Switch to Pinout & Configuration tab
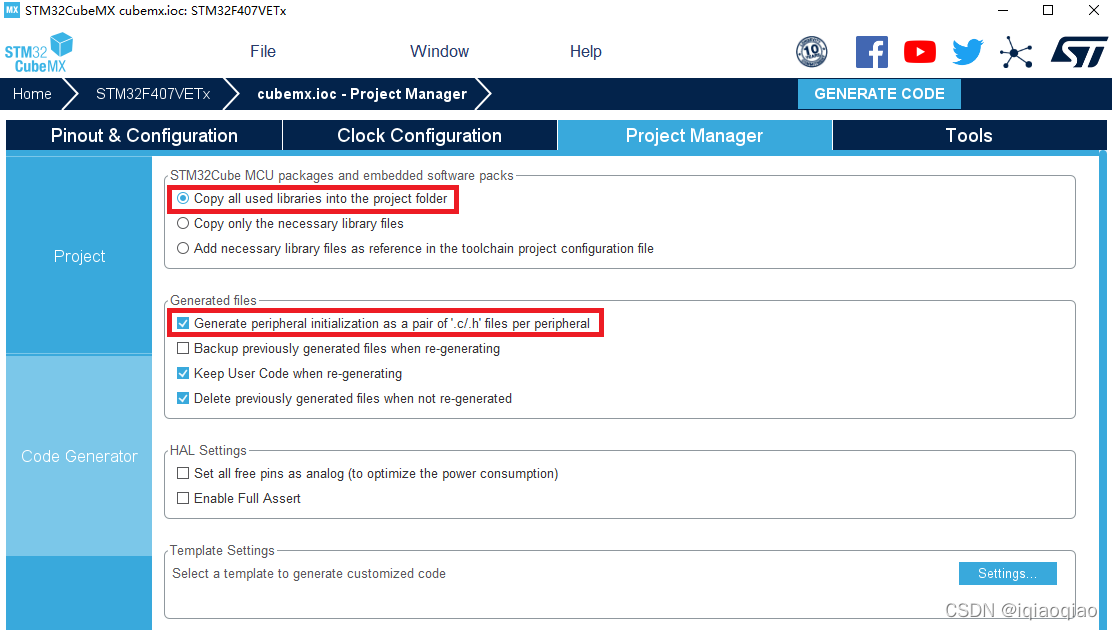Viewport: 1112px width, 630px height. (x=144, y=136)
